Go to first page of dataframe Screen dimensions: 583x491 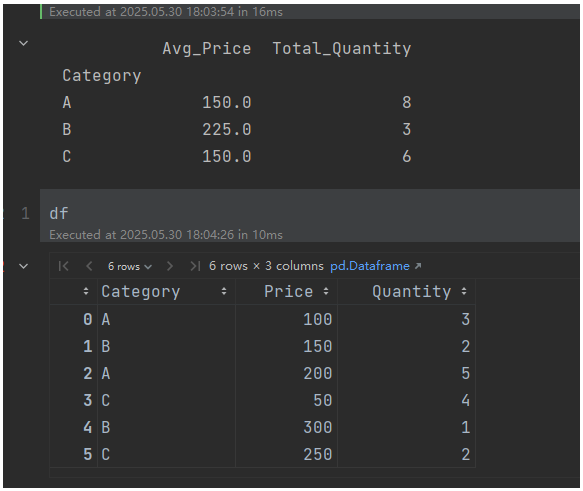64,266
